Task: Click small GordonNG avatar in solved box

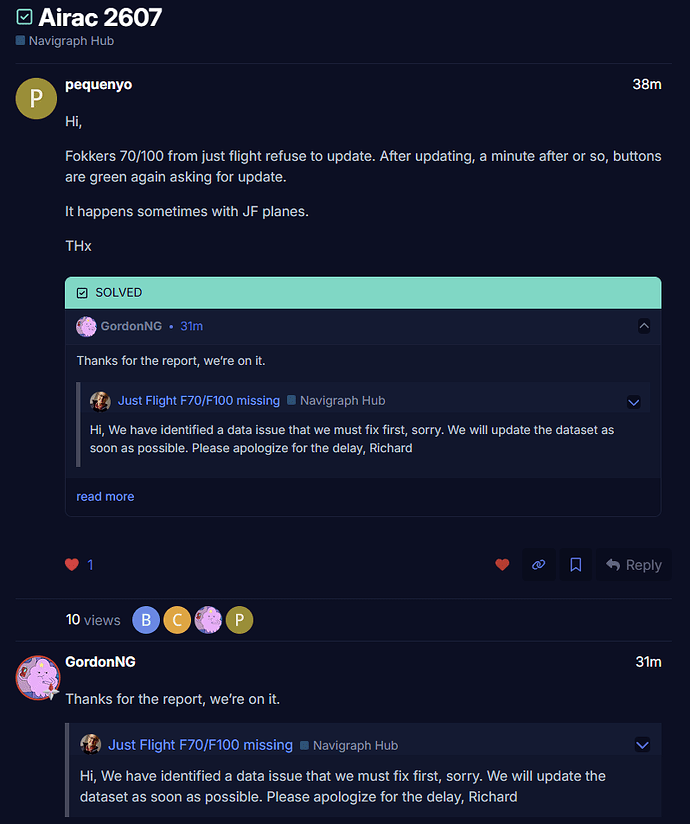Action: [x=86, y=326]
